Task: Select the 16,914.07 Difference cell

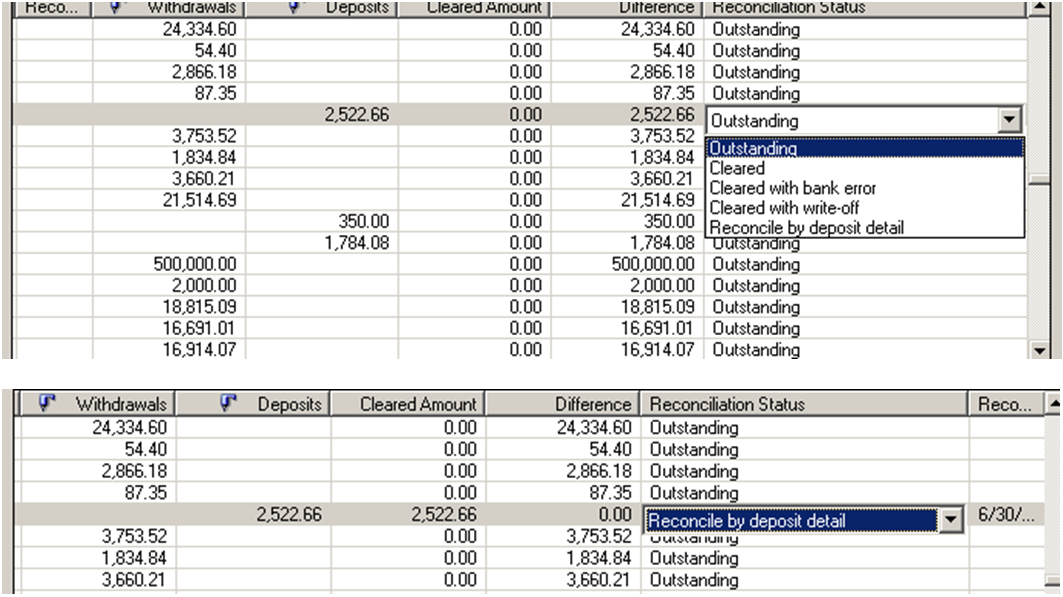Action: tap(628, 349)
